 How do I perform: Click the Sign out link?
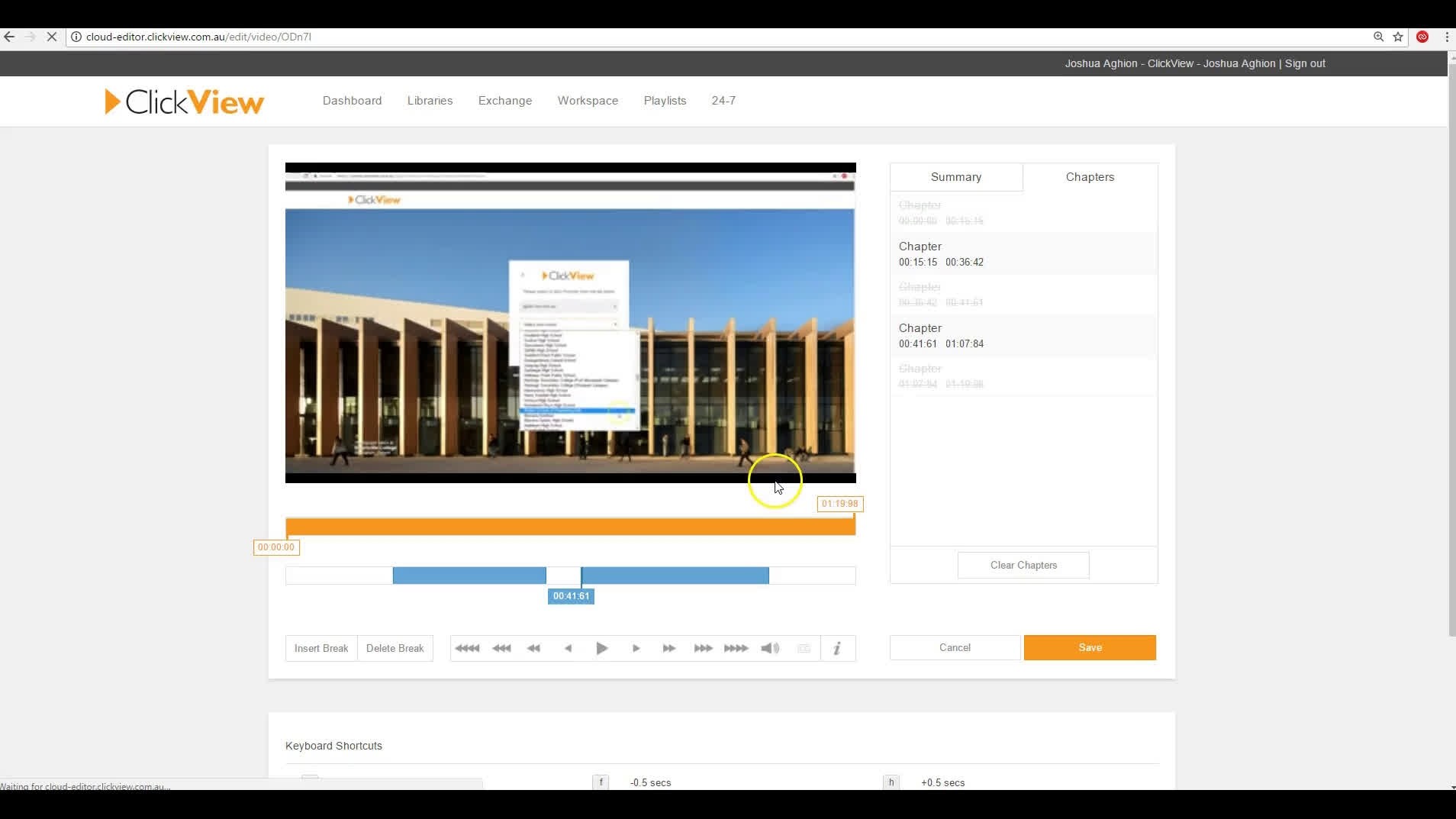pos(1304,63)
